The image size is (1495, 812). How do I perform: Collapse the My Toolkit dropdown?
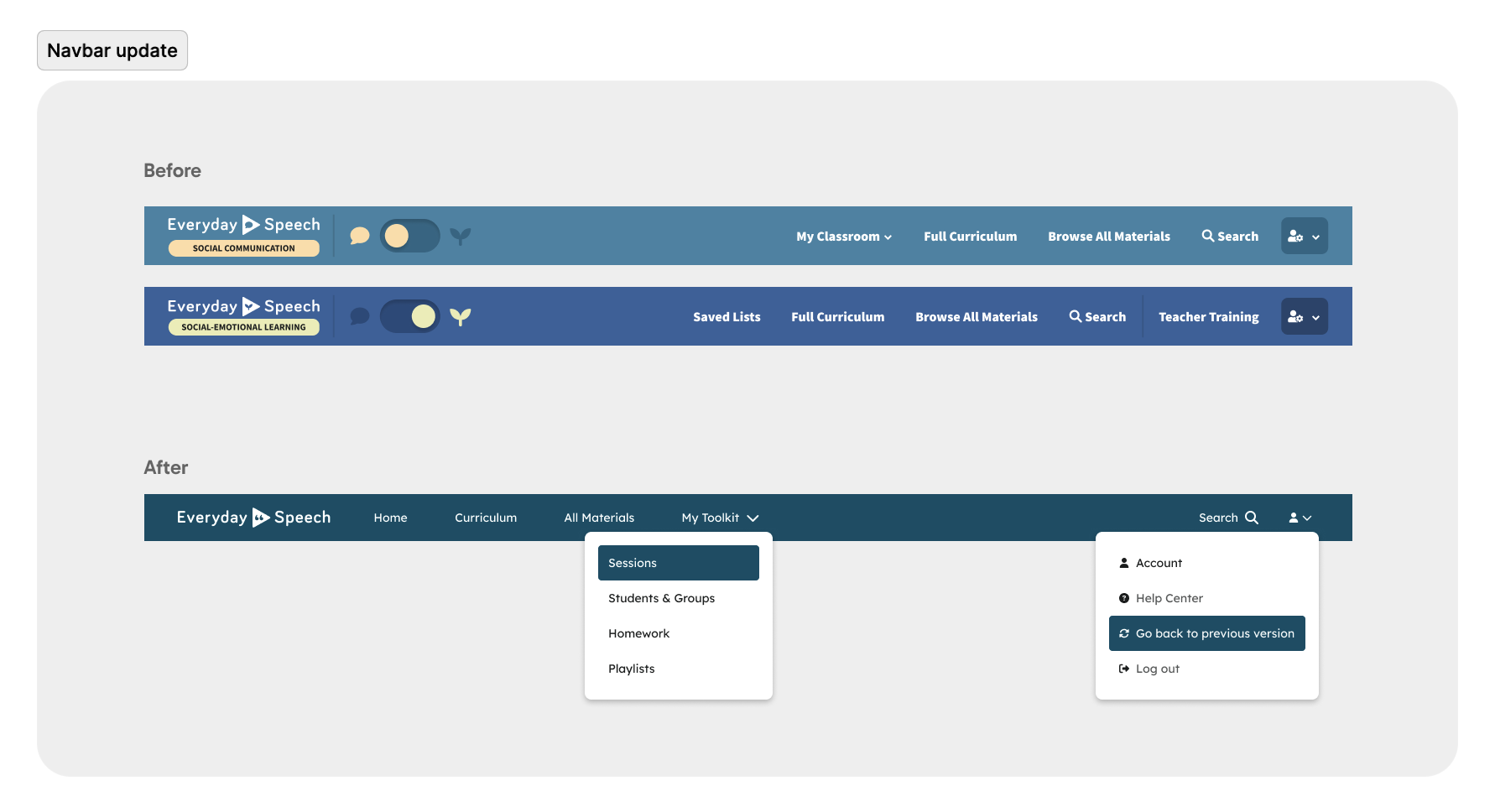(x=721, y=518)
